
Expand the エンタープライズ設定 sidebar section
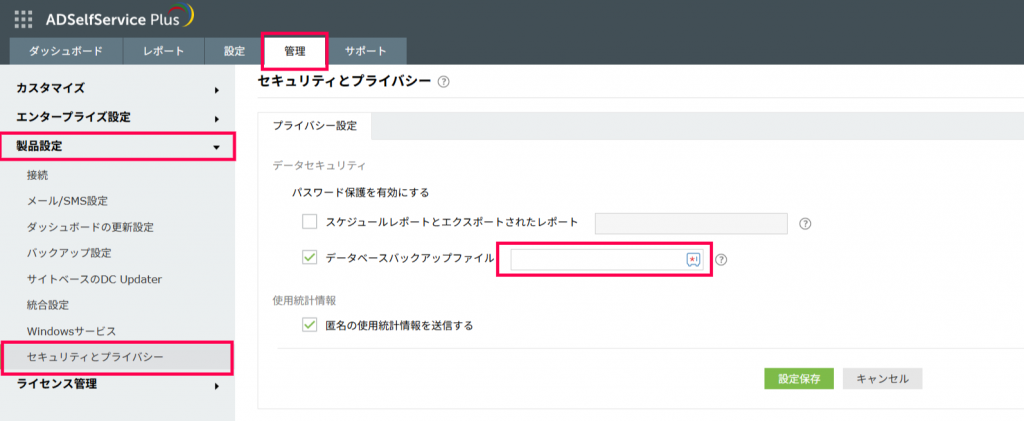[118, 118]
